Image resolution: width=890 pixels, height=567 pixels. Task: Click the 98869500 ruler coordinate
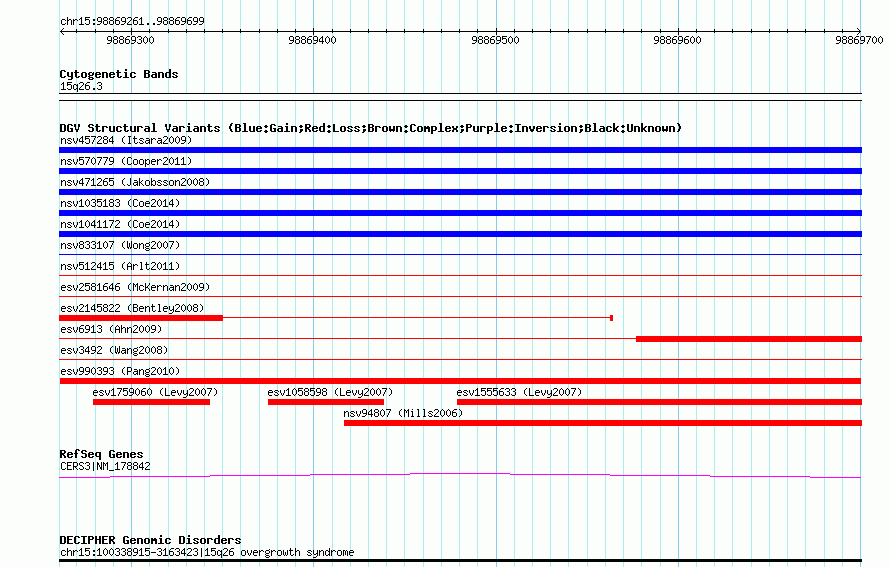(495, 40)
